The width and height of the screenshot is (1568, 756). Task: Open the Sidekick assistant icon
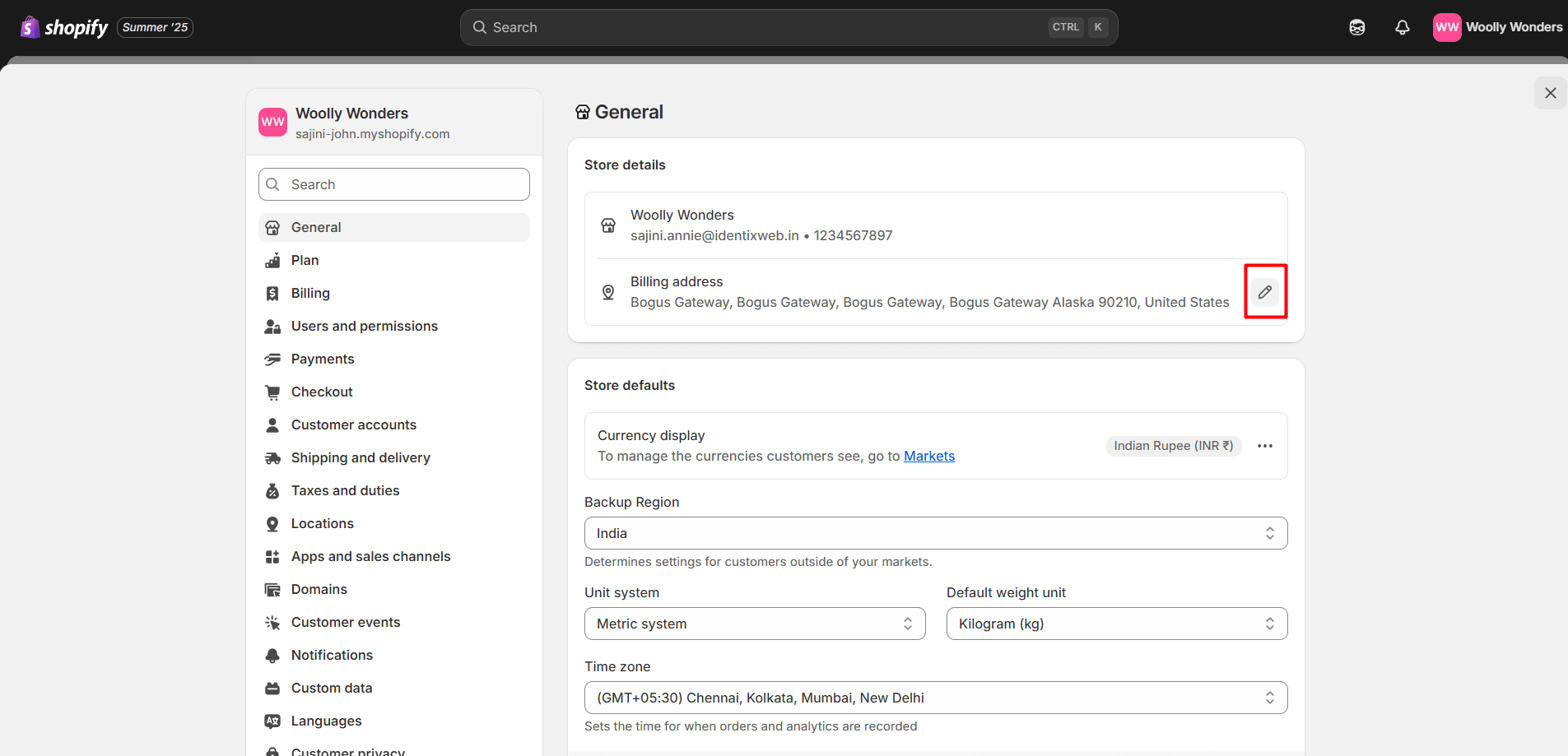(x=1357, y=27)
